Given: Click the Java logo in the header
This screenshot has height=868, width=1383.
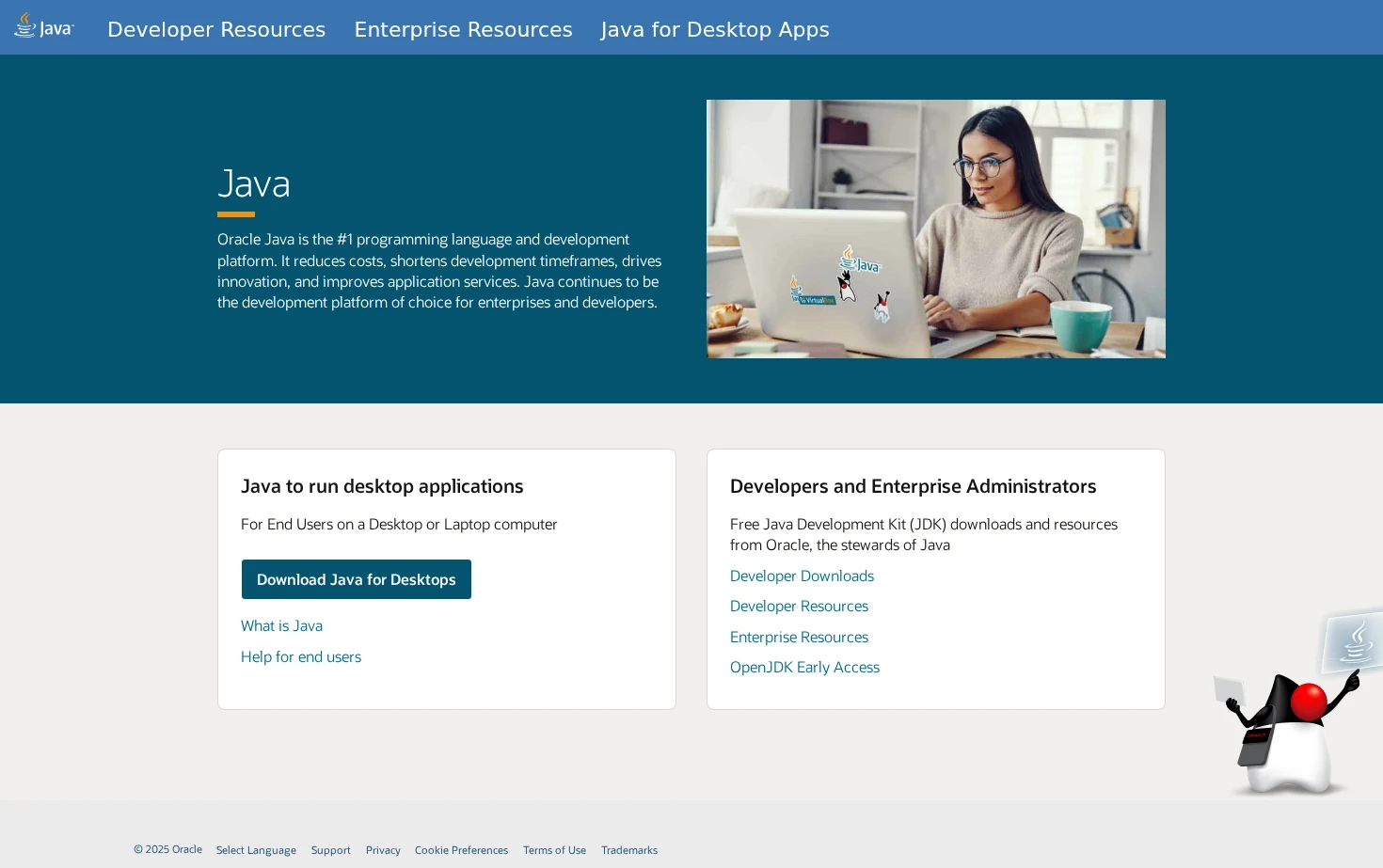Looking at the screenshot, I should pyautogui.click(x=44, y=27).
